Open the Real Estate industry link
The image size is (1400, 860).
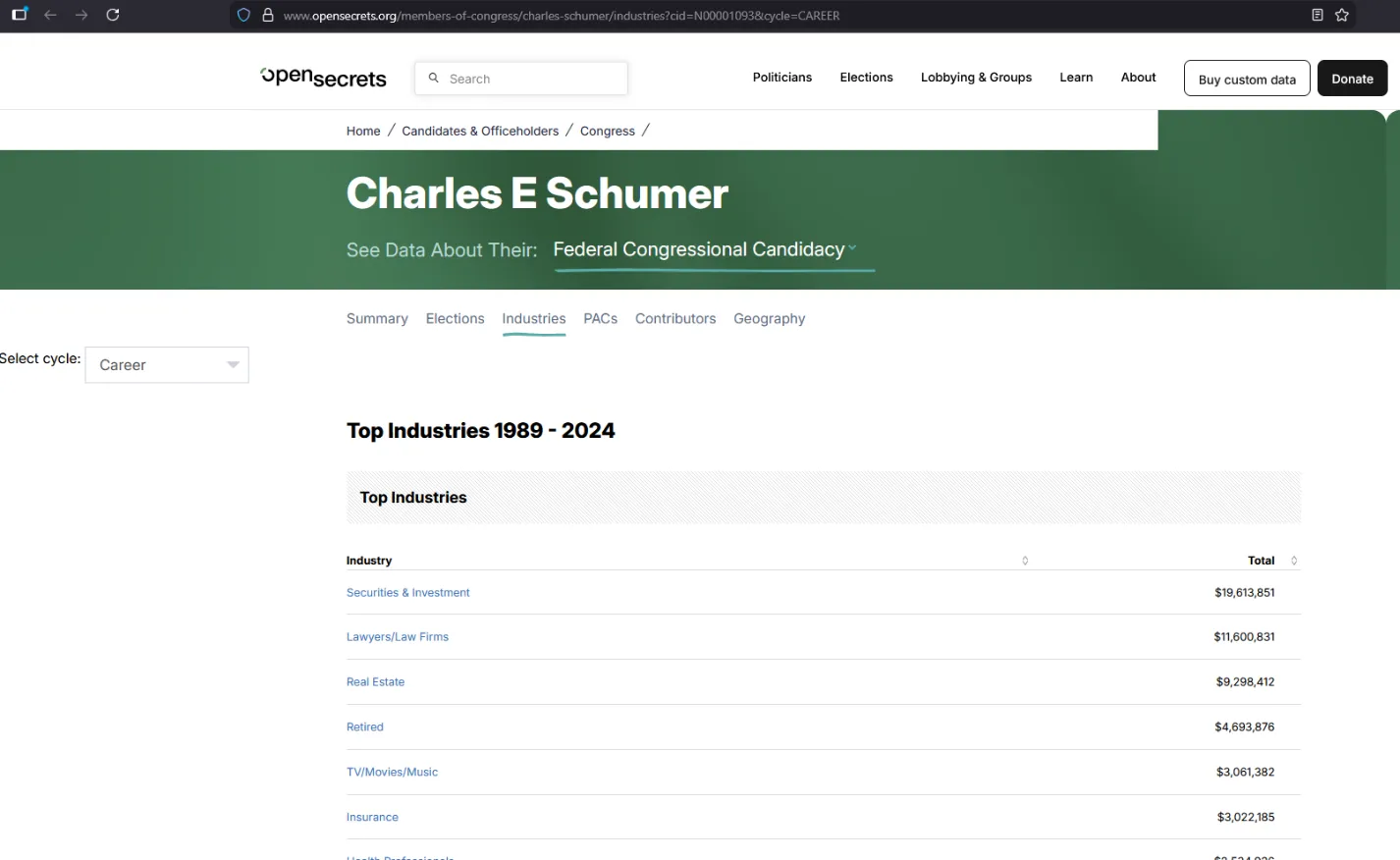click(375, 682)
